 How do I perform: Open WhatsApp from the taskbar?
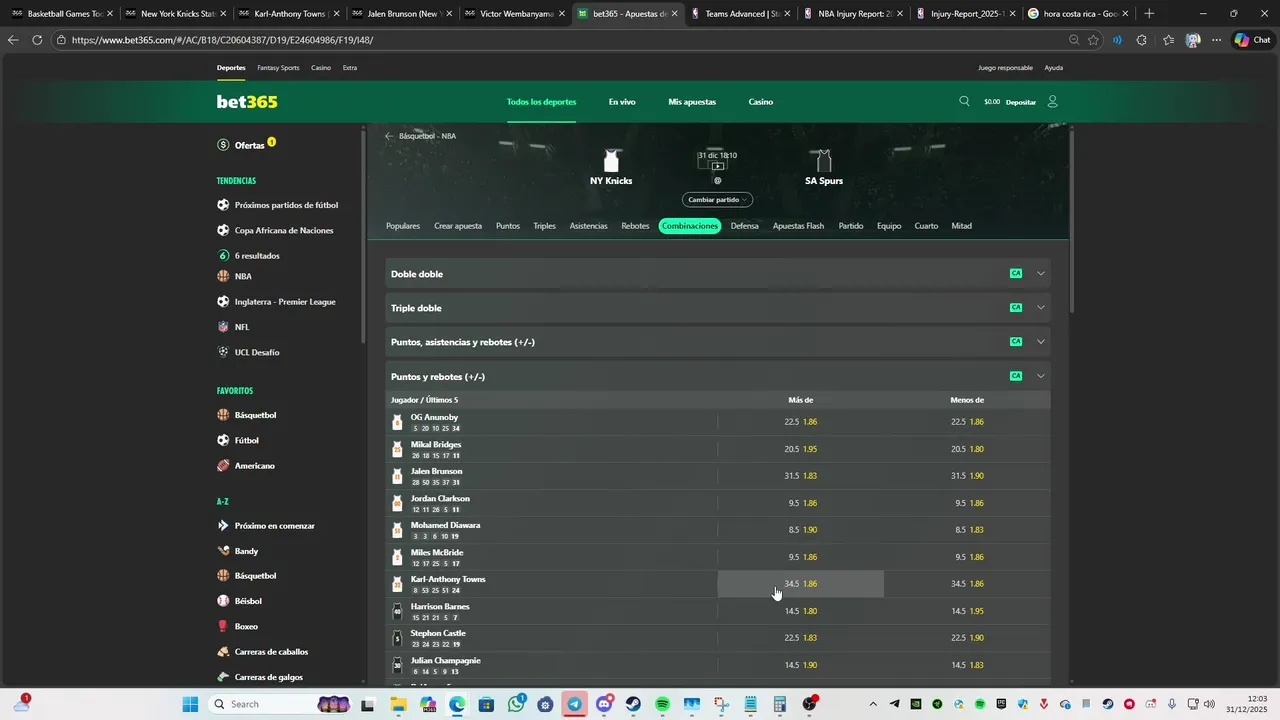pos(516,704)
